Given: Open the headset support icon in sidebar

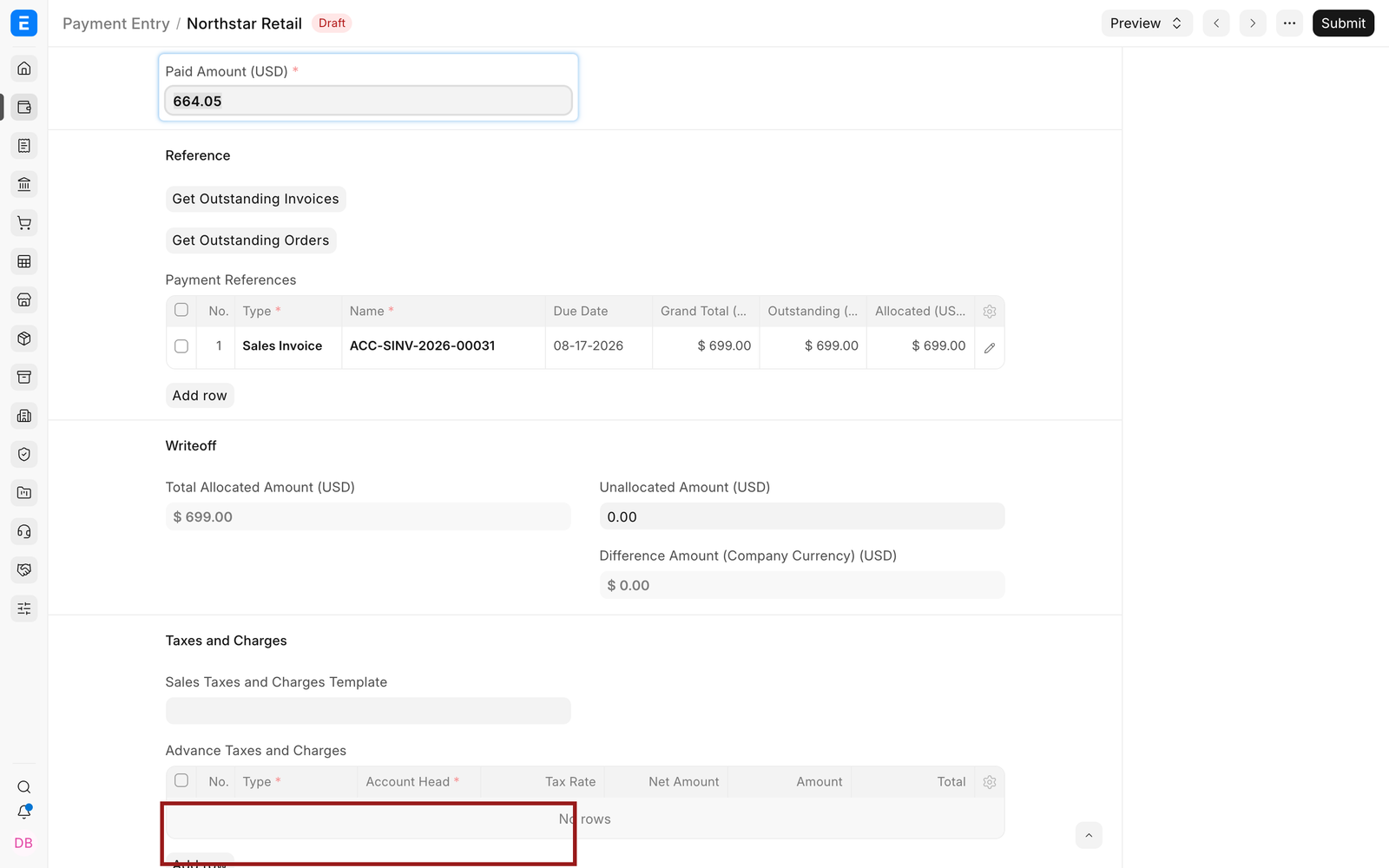Looking at the screenshot, I should (24, 531).
